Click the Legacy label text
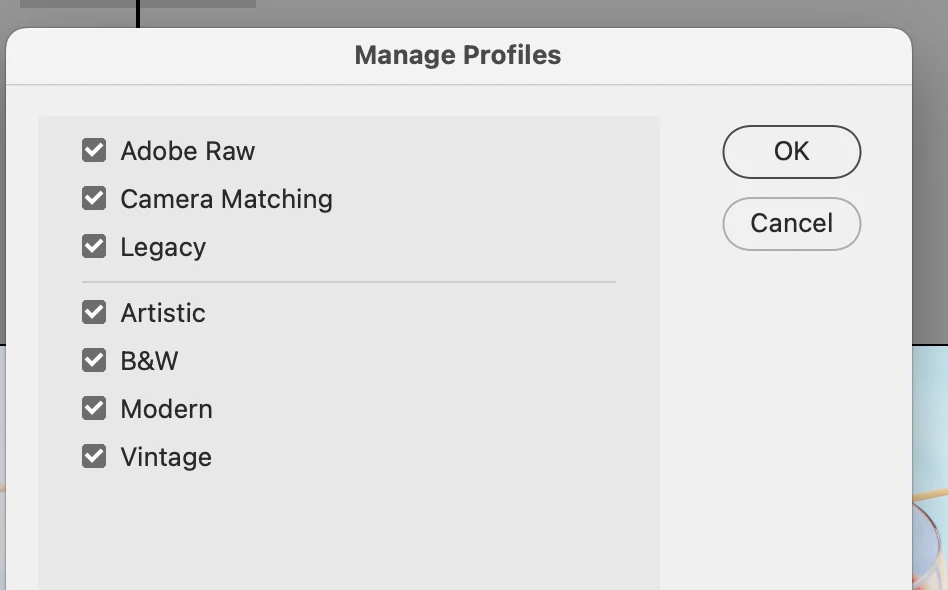948x590 pixels. (163, 247)
